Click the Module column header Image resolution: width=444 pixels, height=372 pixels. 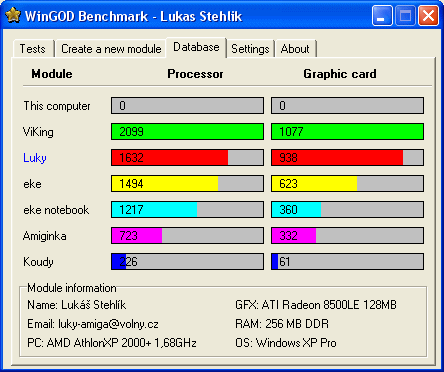click(x=52, y=74)
